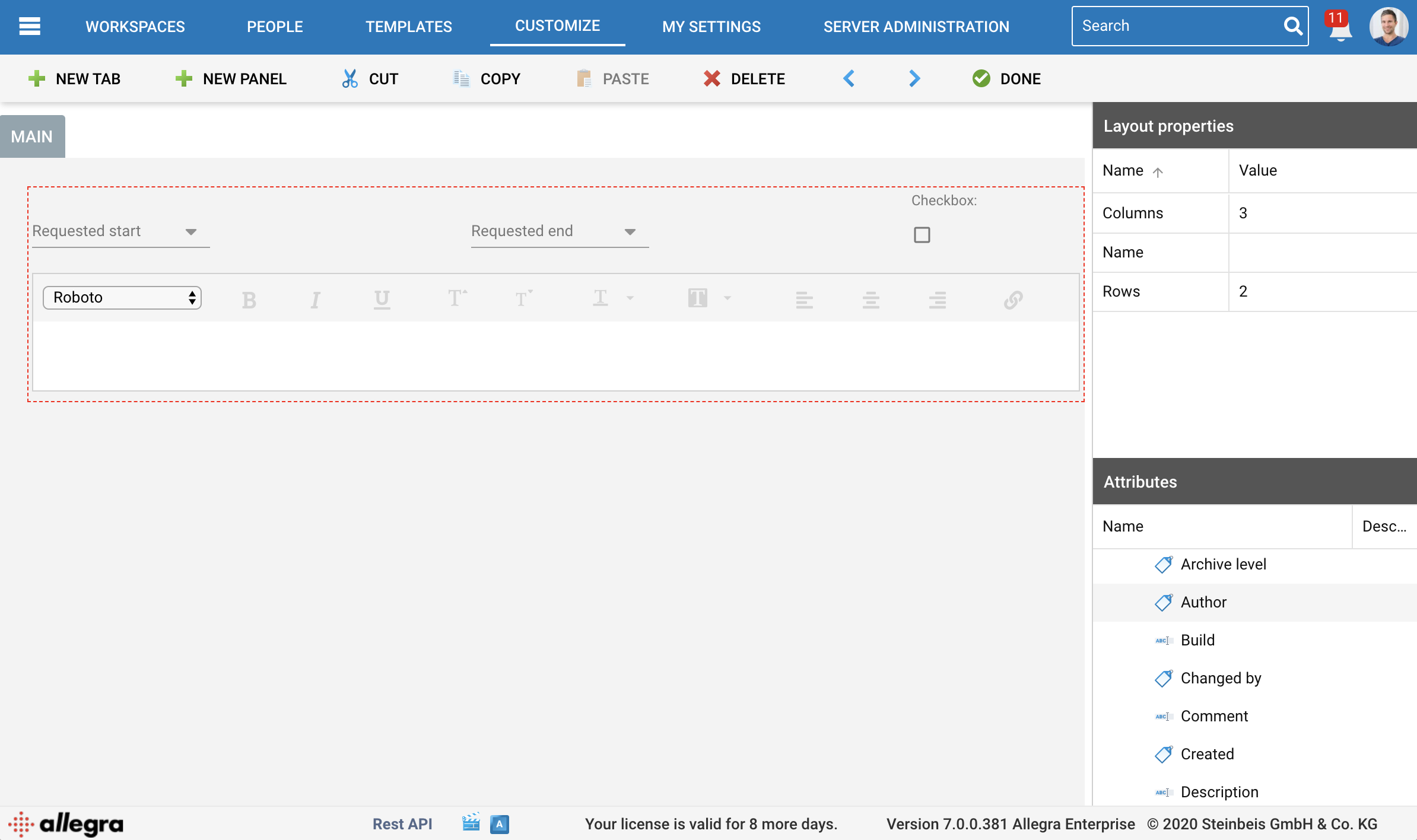Open the Roboto font dropdown
This screenshot has width=1417, height=840.
tap(122, 298)
